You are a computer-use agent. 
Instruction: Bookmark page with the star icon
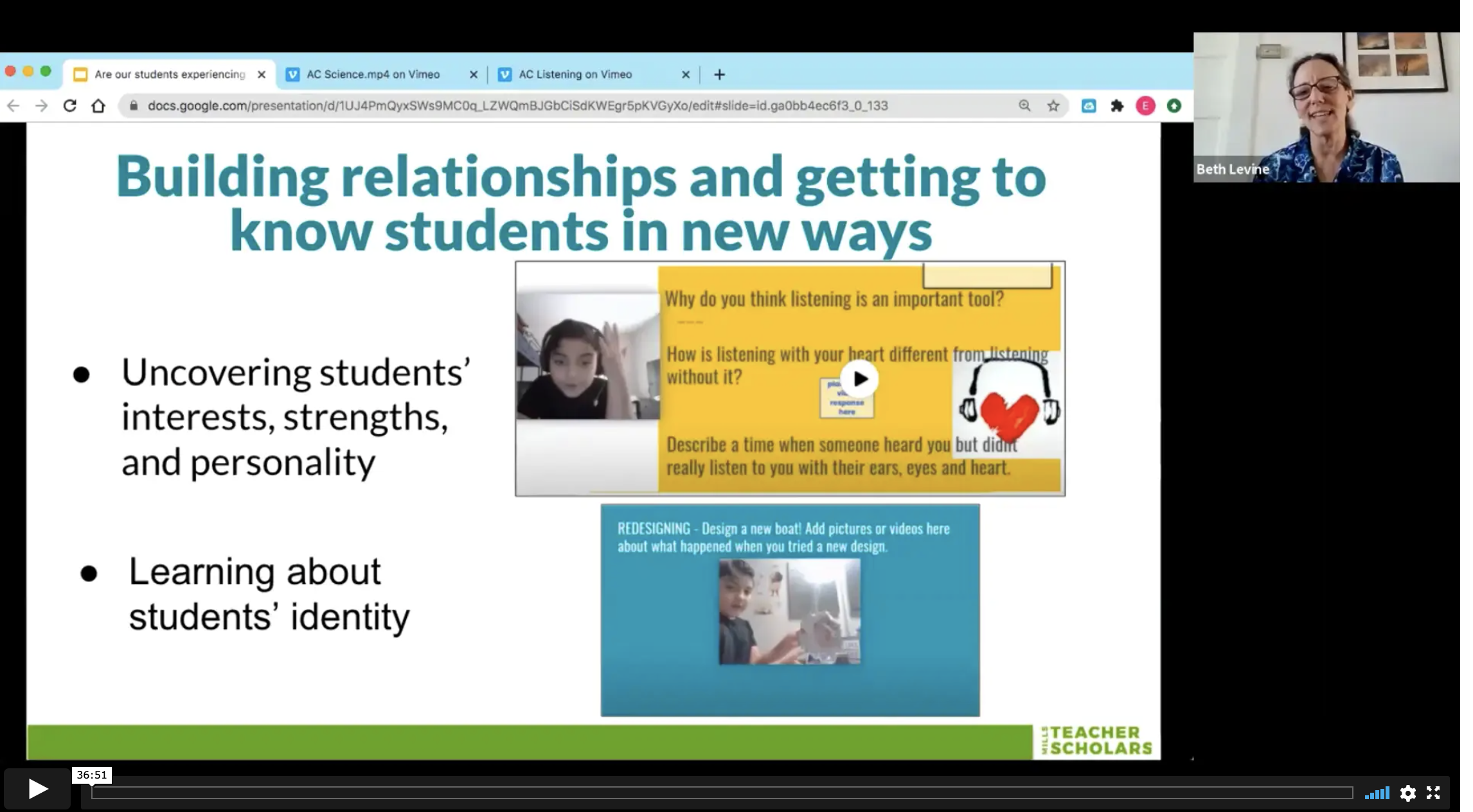1053,106
